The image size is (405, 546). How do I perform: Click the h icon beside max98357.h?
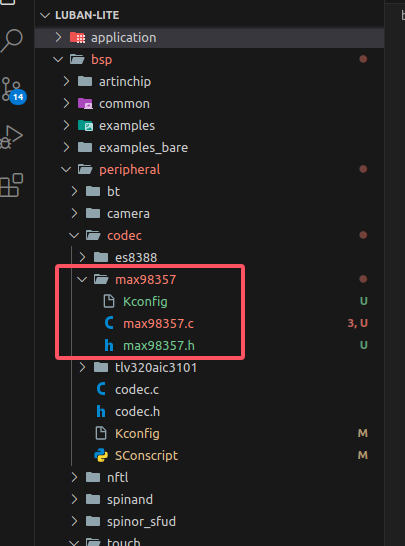109,345
